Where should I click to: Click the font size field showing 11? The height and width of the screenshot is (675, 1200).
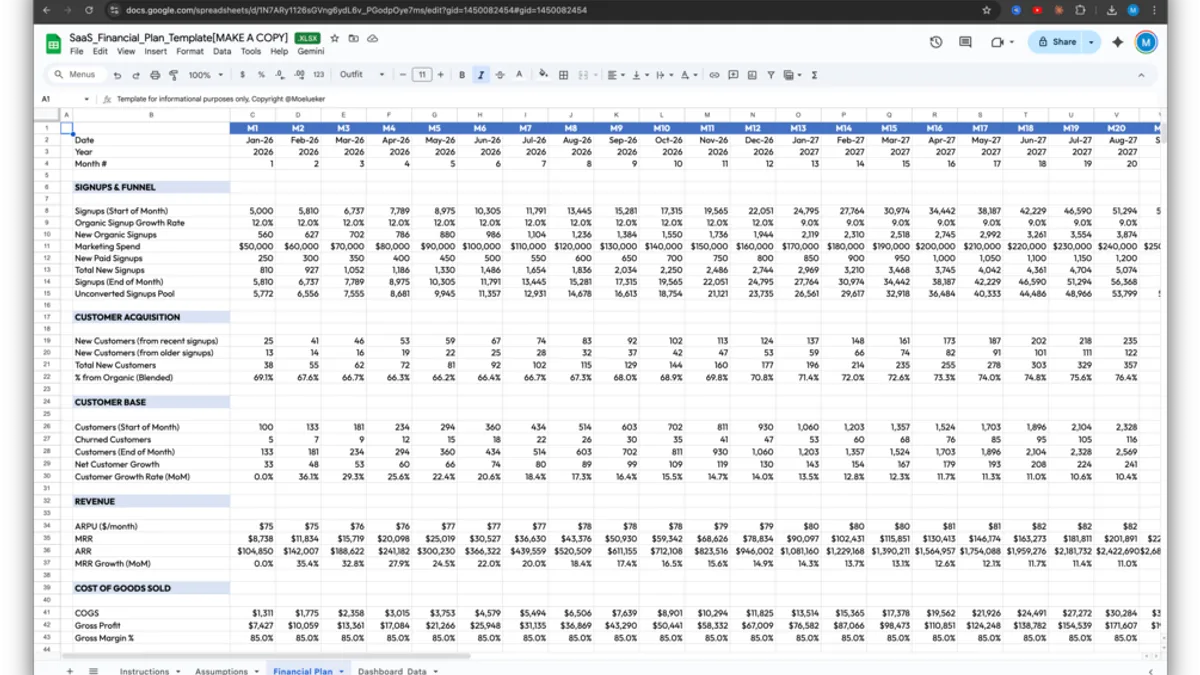[422, 75]
